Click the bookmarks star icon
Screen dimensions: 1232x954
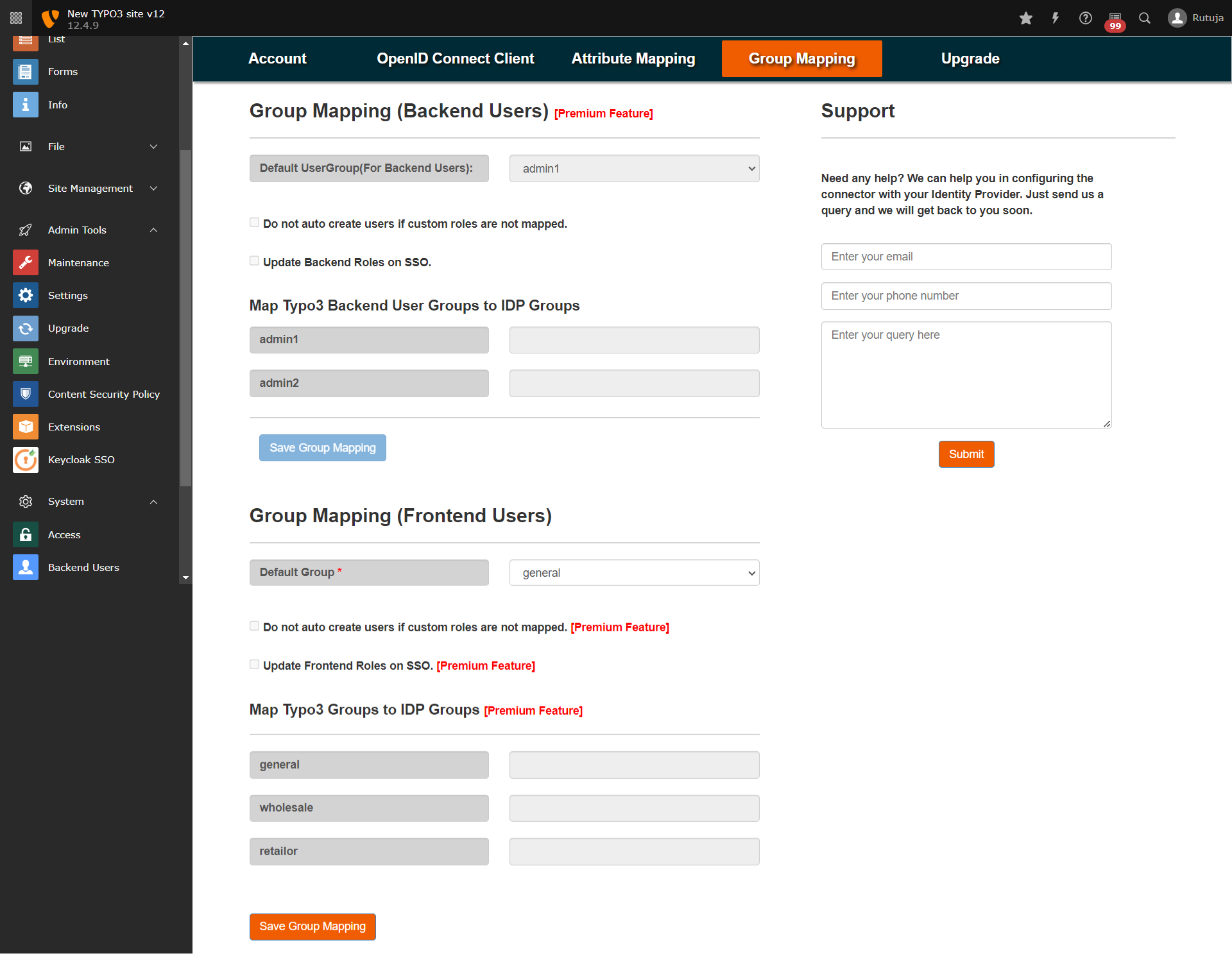(1026, 18)
